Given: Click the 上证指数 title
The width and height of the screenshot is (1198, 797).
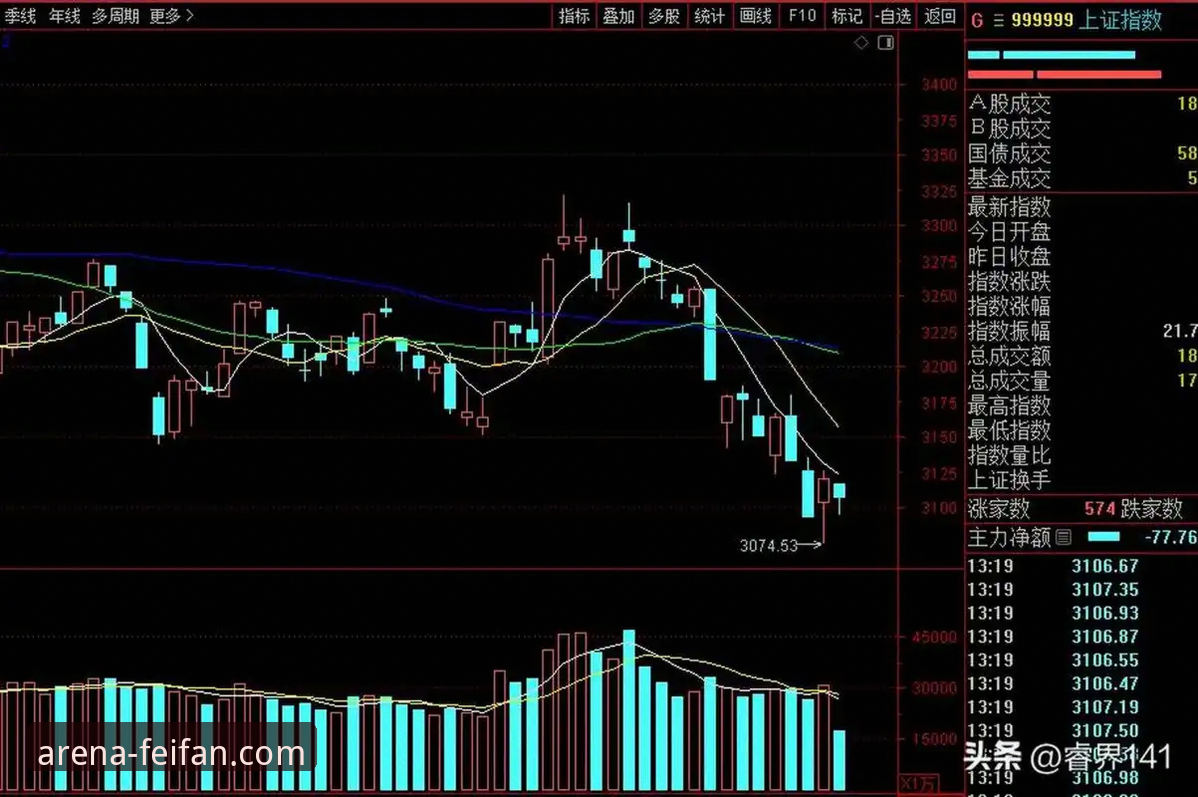Looking at the screenshot, I should pyautogui.click(x=1121, y=20).
